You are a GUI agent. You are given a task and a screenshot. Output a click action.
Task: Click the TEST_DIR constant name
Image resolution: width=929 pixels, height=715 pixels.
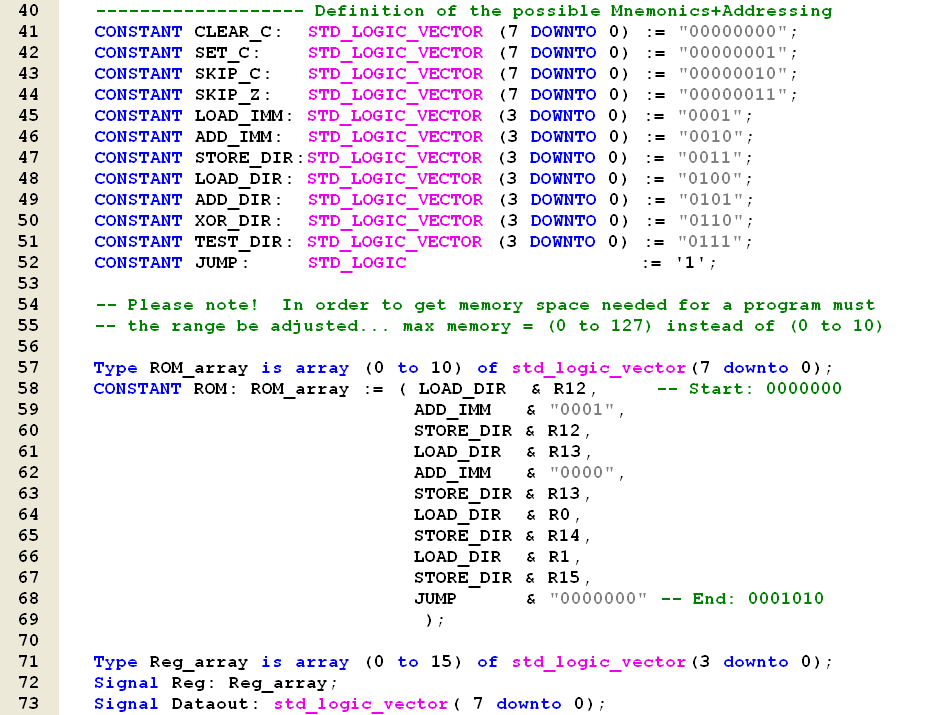pyautogui.click(x=239, y=242)
